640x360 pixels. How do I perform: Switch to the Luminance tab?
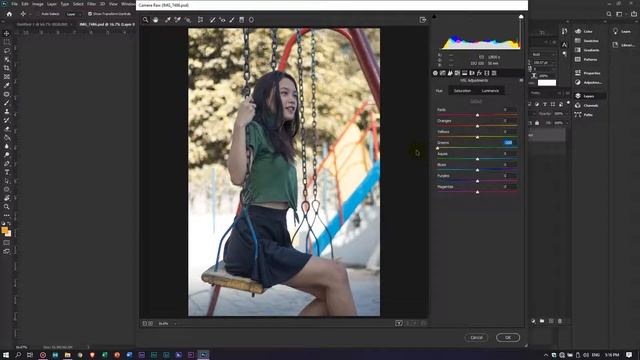[490, 91]
